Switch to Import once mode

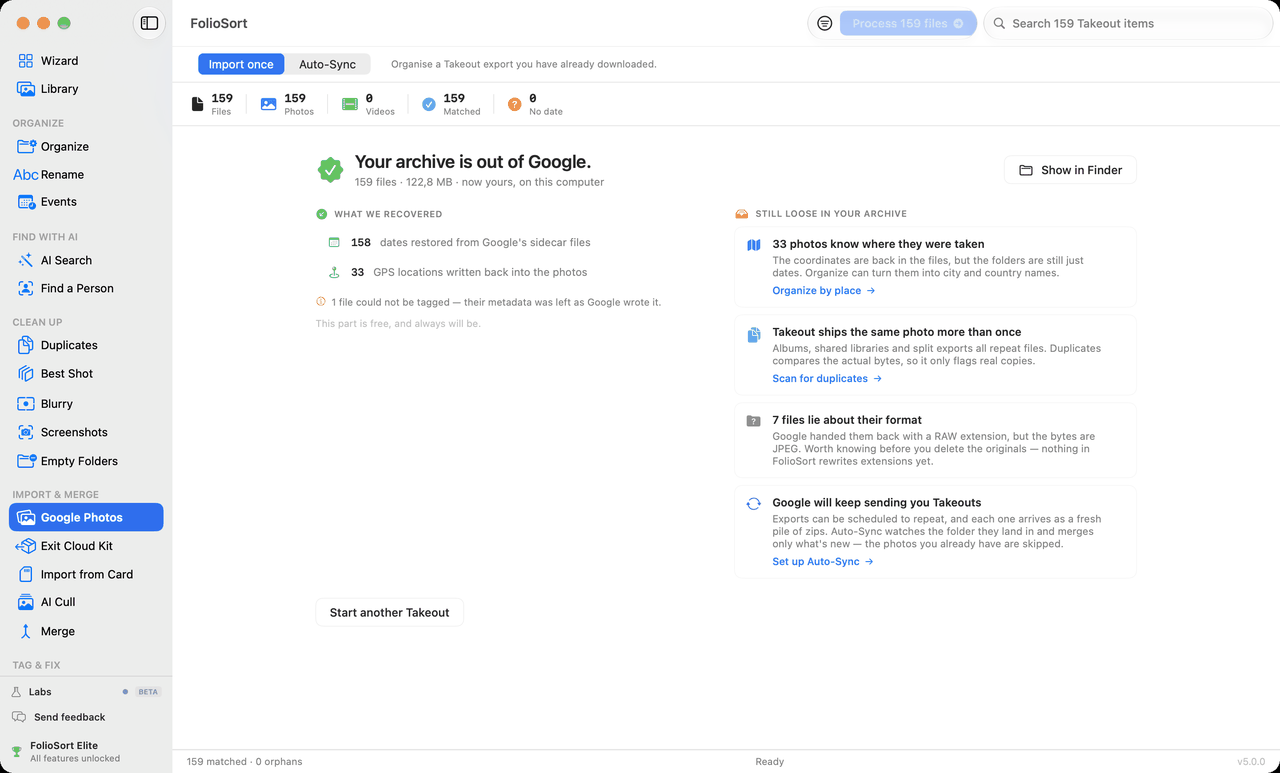[241, 64]
